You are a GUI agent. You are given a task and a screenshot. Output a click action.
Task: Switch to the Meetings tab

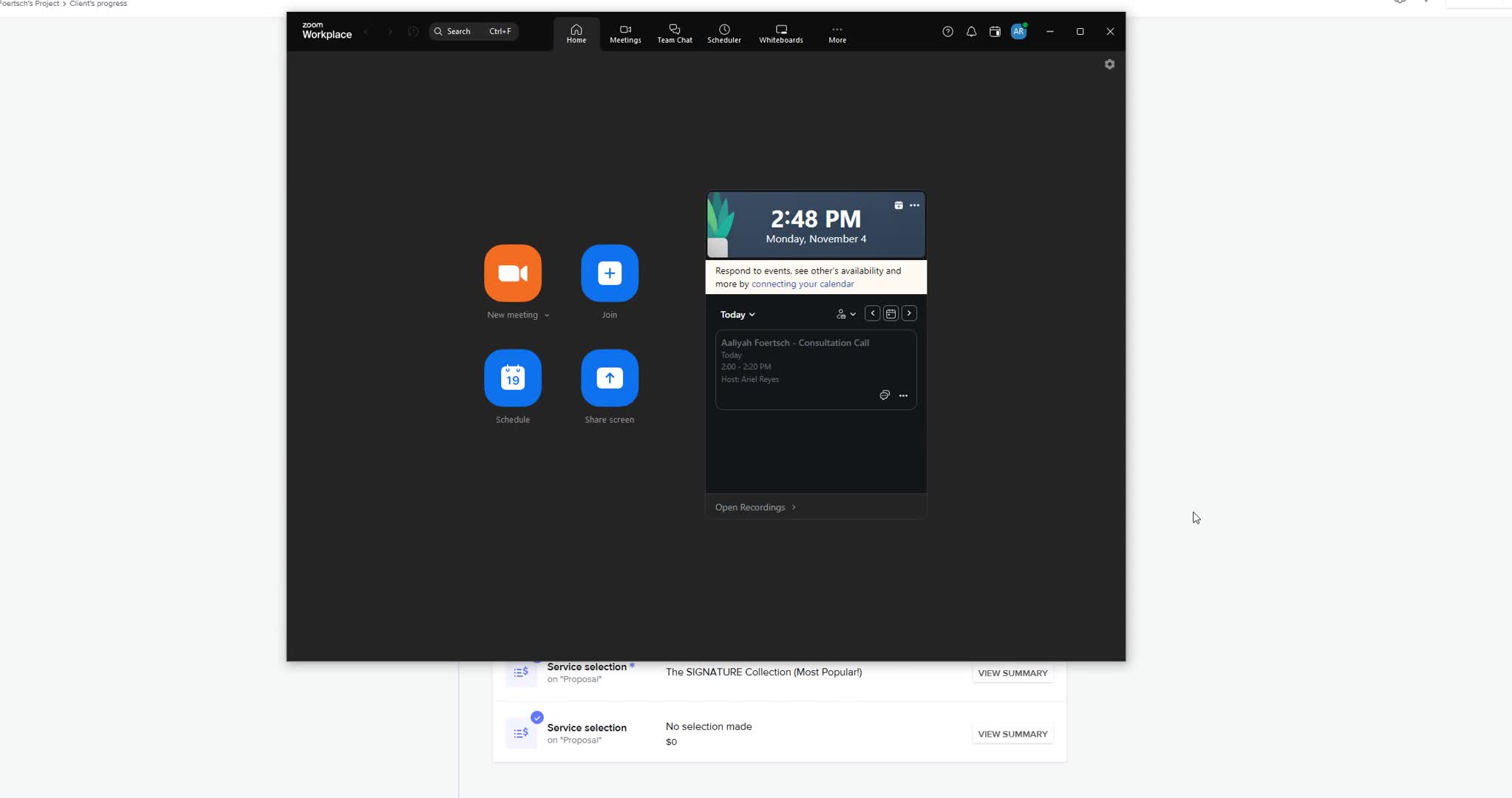pyautogui.click(x=625, y=34)
